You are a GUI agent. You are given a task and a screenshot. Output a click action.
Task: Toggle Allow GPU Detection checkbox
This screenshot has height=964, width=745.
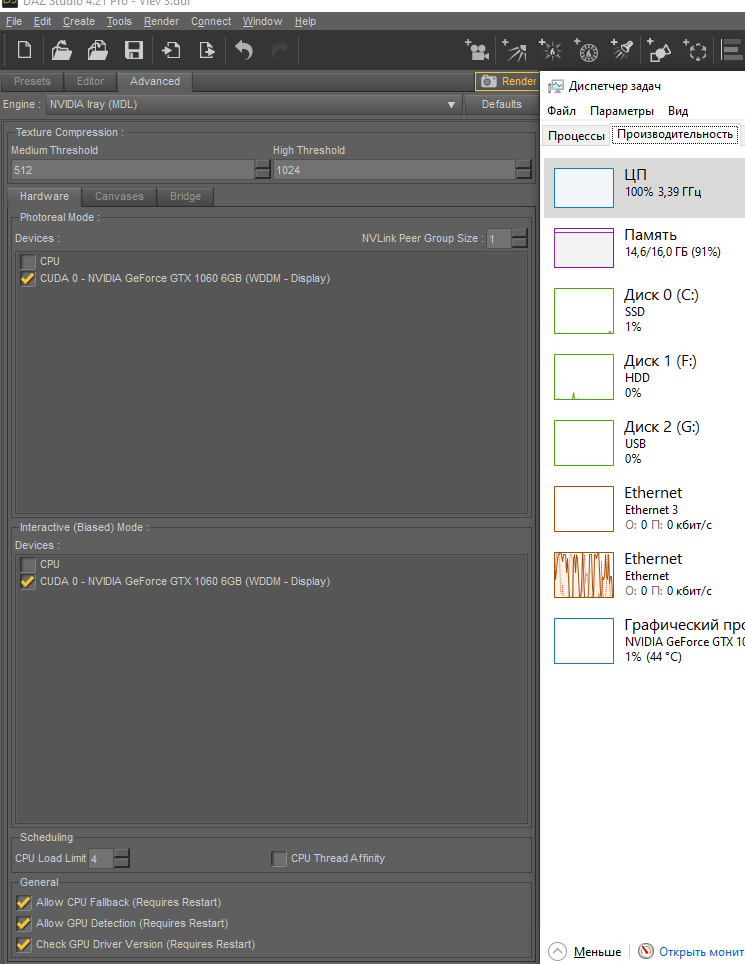coord(23,923)
